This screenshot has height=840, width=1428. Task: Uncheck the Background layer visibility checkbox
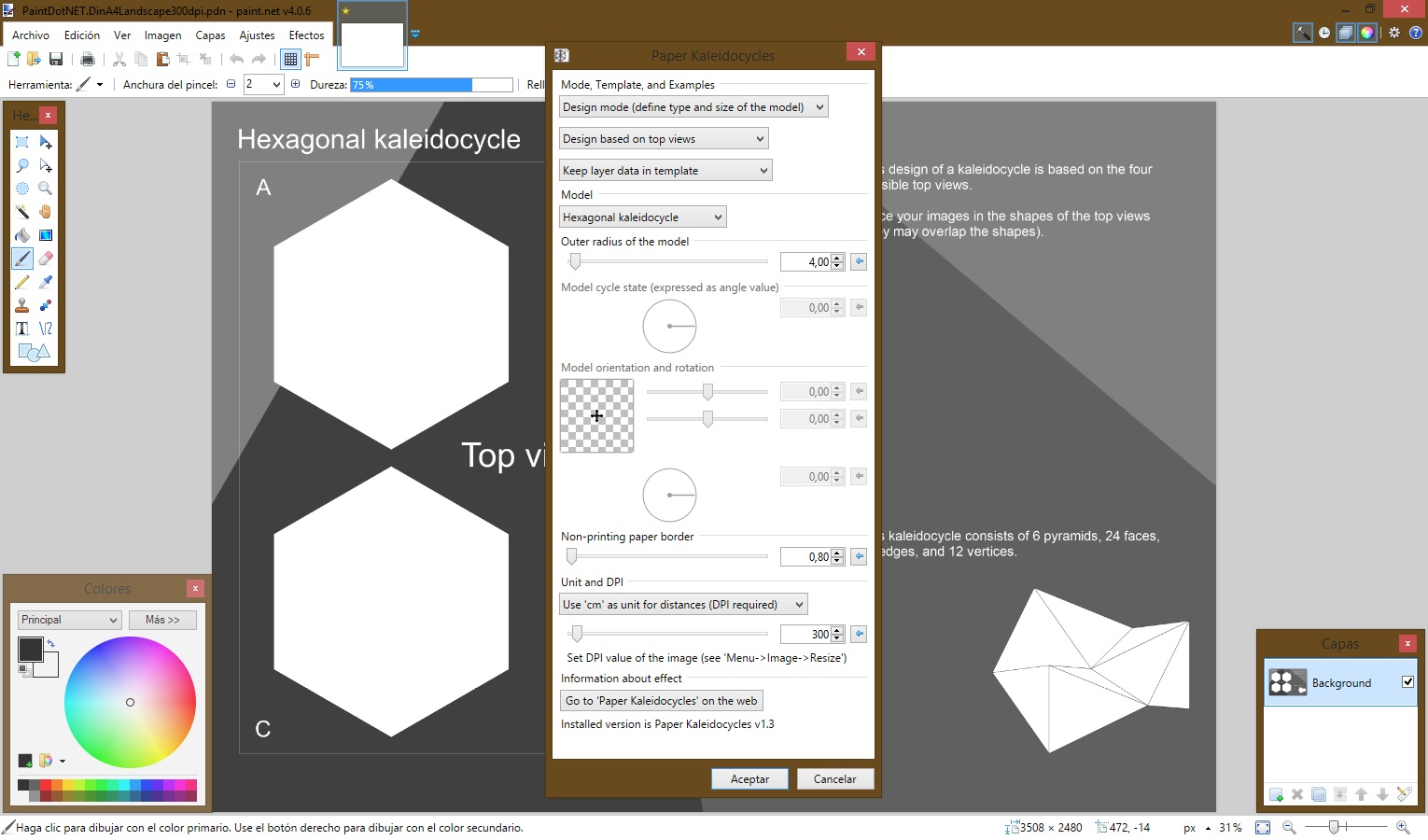pyautogui.click(x=1407, y=682)
